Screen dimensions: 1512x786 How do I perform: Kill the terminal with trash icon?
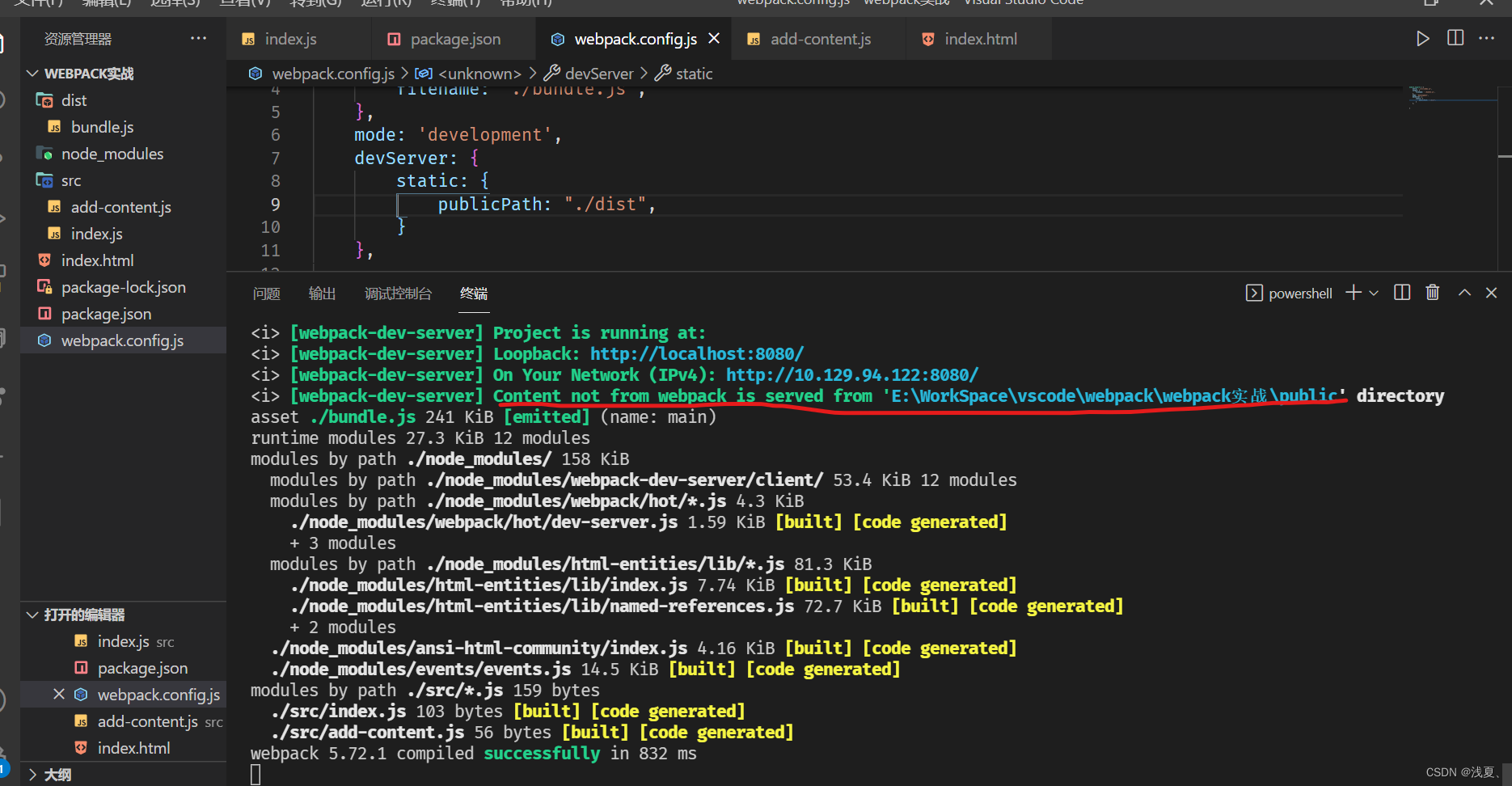click(x=1433, y=293)
